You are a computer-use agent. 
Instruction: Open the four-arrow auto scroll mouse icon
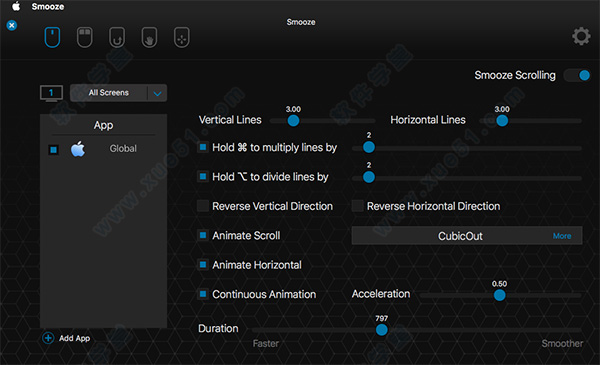click(x=182, y=37)
